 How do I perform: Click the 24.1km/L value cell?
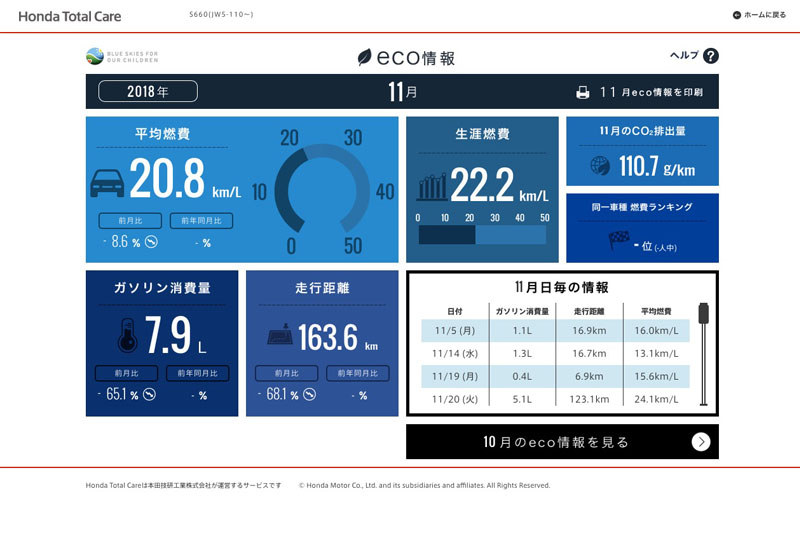point(656,399)
